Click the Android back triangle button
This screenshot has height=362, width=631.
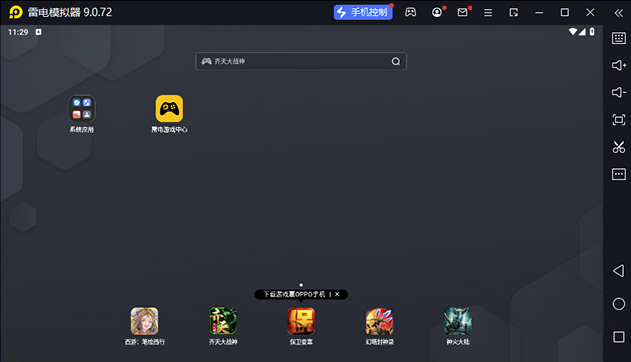pyautogui.click(x=619, y=271)
